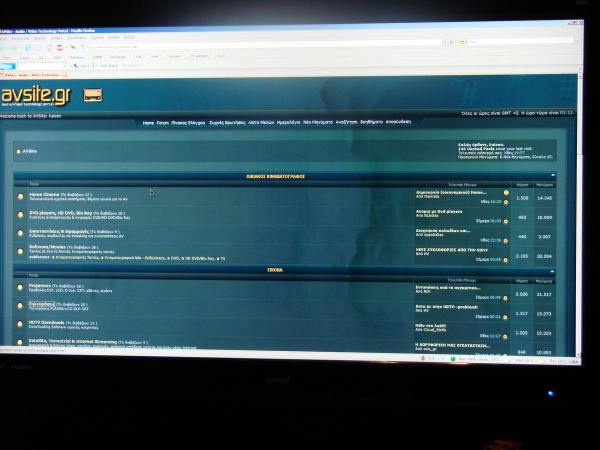The height and width of the screenshot is (450, 600).
Task: Go forward with the green forward arrow
Action: coord(15,48)
